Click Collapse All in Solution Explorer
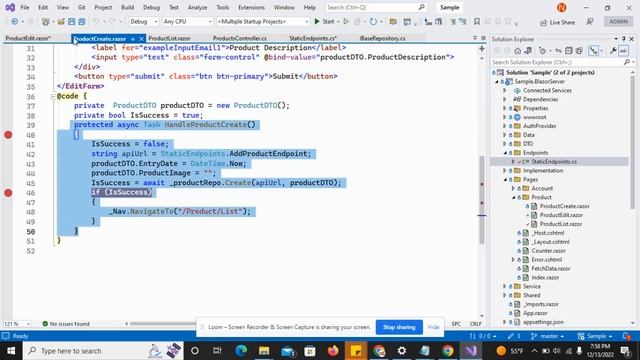 (x=569, y=51)
